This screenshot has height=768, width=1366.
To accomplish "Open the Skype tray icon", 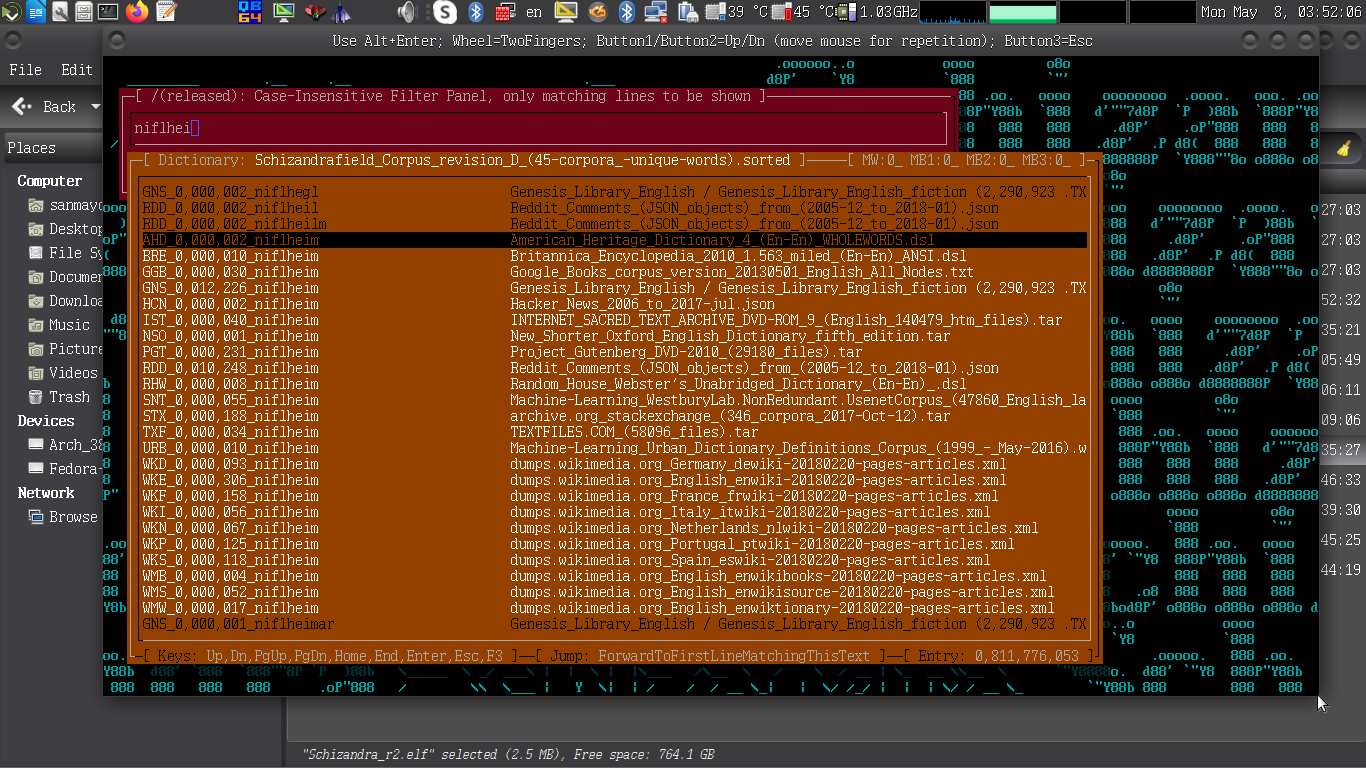I will point(444,12).
